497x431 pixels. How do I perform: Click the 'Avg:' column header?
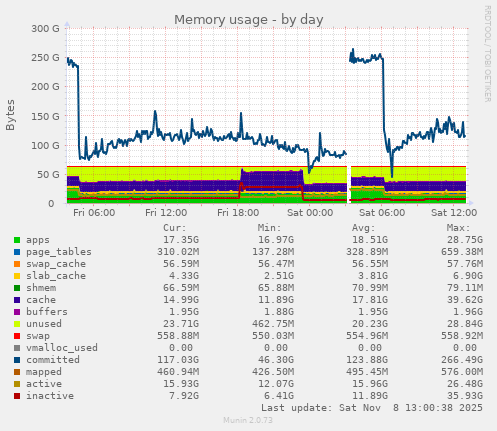[x=364, y=228]
